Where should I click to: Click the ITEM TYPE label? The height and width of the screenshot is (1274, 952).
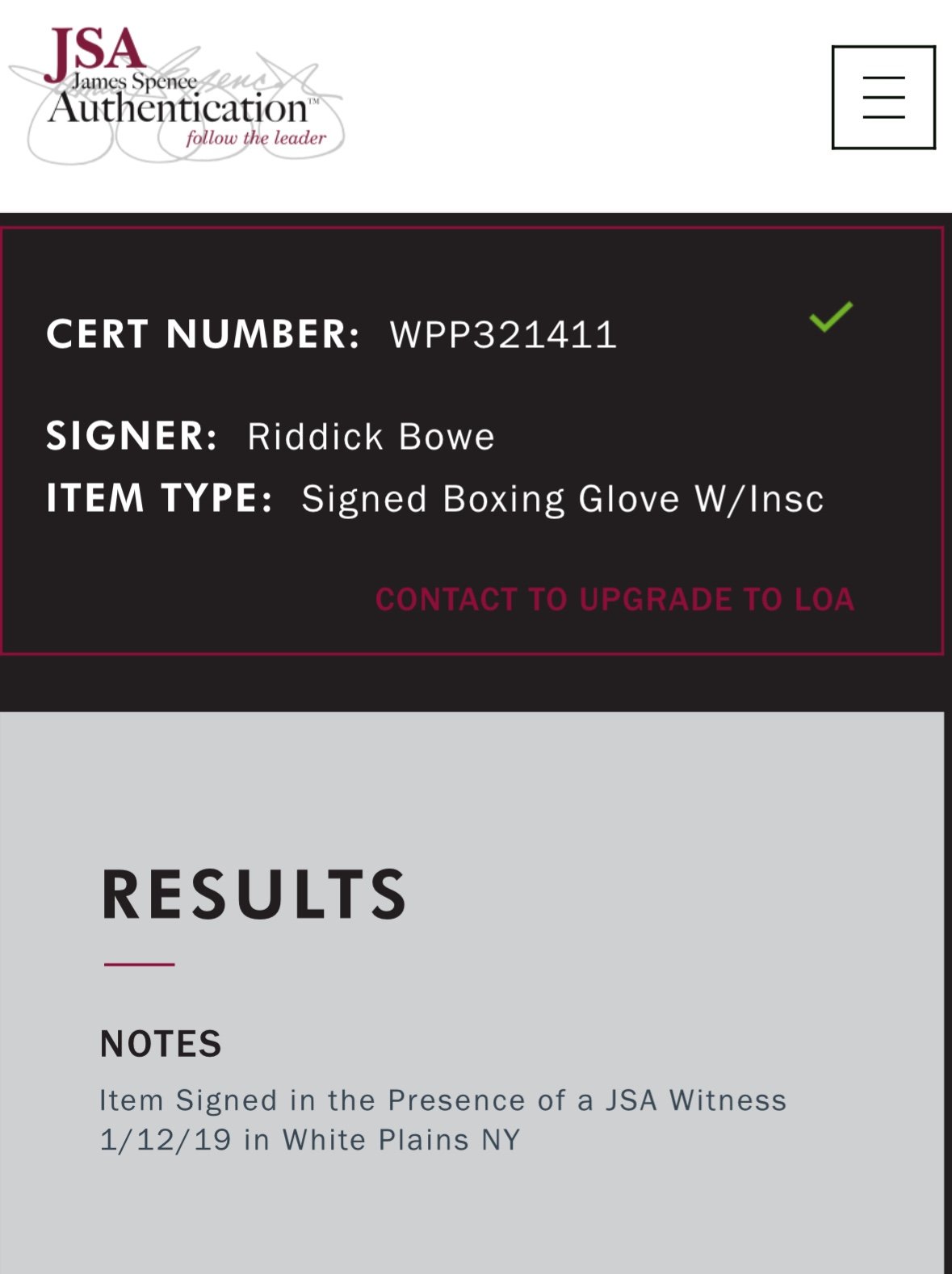click(x=159, y=497)
